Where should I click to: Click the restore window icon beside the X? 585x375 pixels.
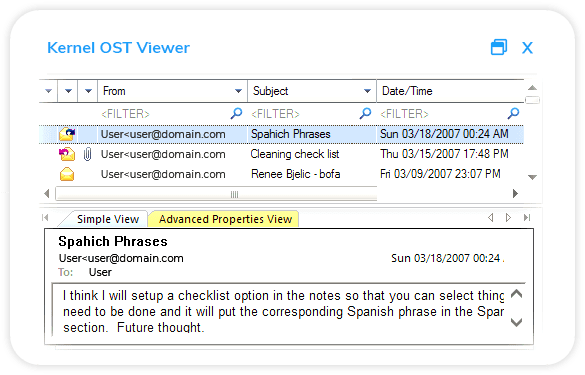(499, 47)
